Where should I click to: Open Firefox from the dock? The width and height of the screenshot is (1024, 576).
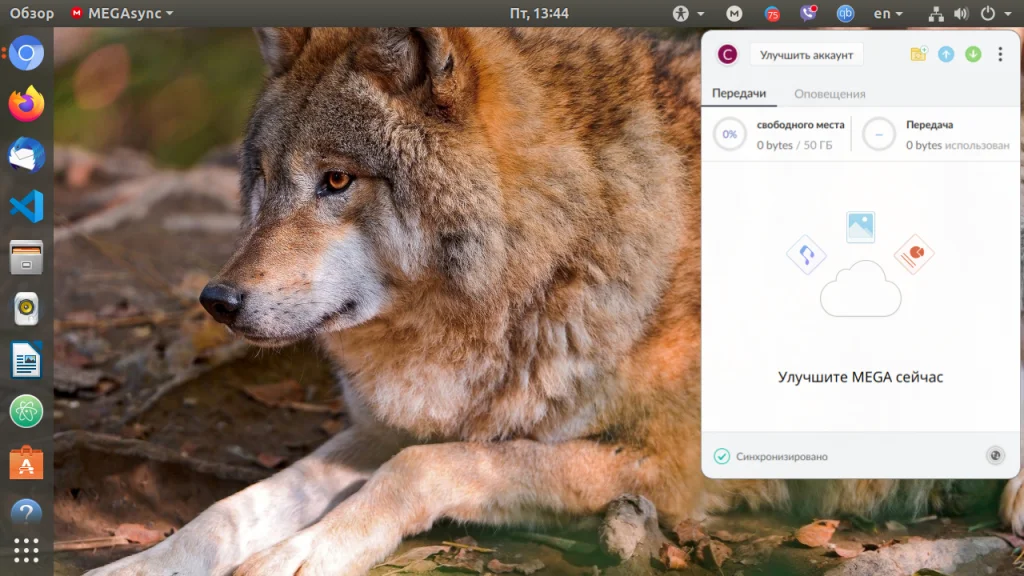tap(27, 103)
